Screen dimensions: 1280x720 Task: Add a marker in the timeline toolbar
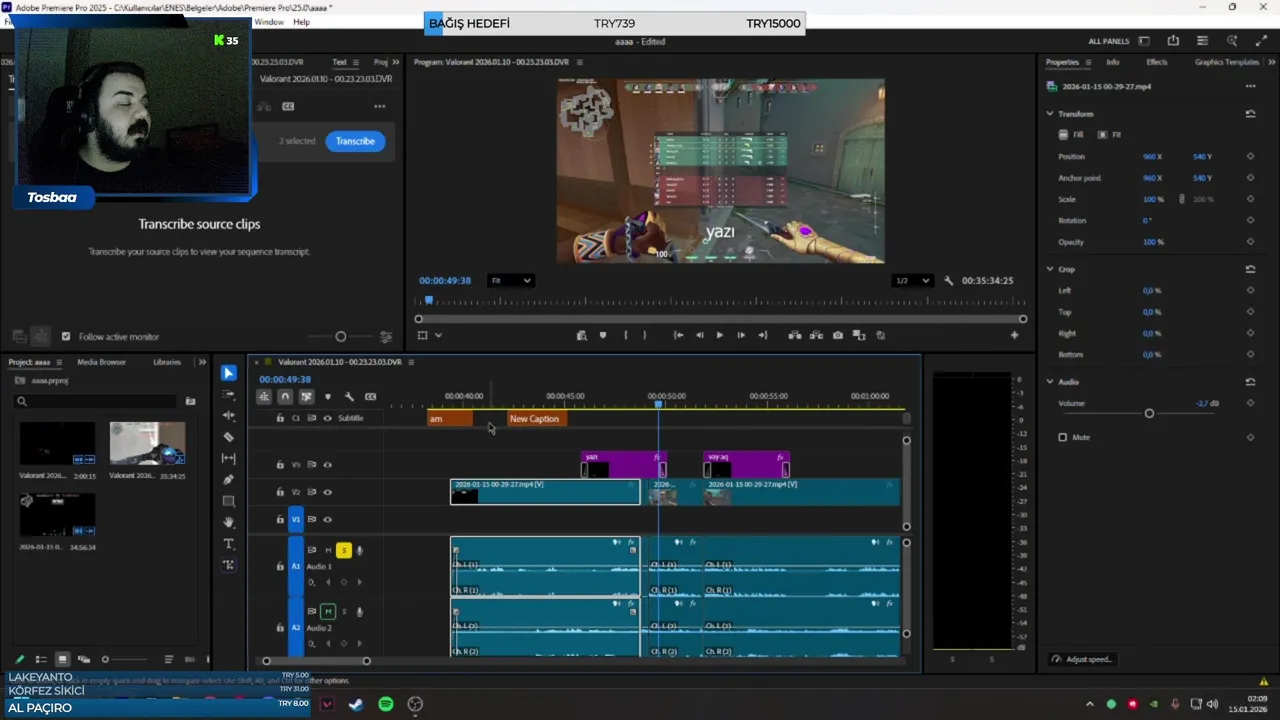pyautogui.click(x=328, y=397)
